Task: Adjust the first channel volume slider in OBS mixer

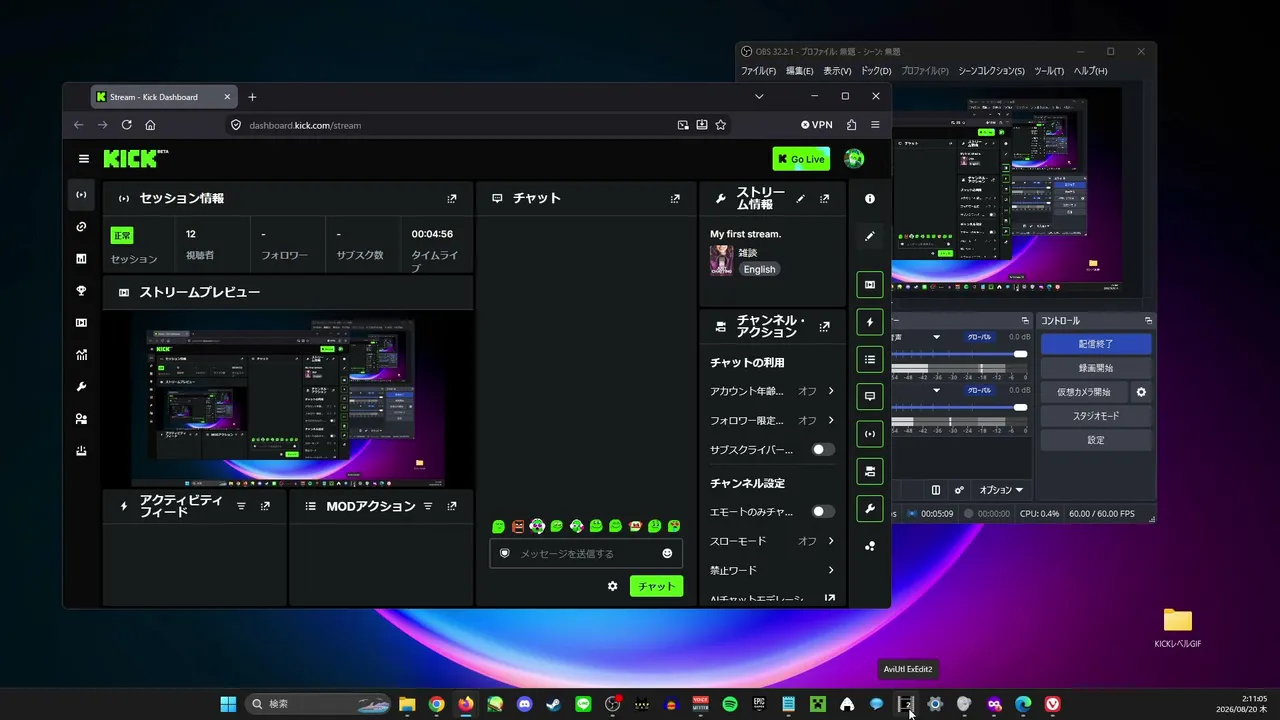Action: 959,353
